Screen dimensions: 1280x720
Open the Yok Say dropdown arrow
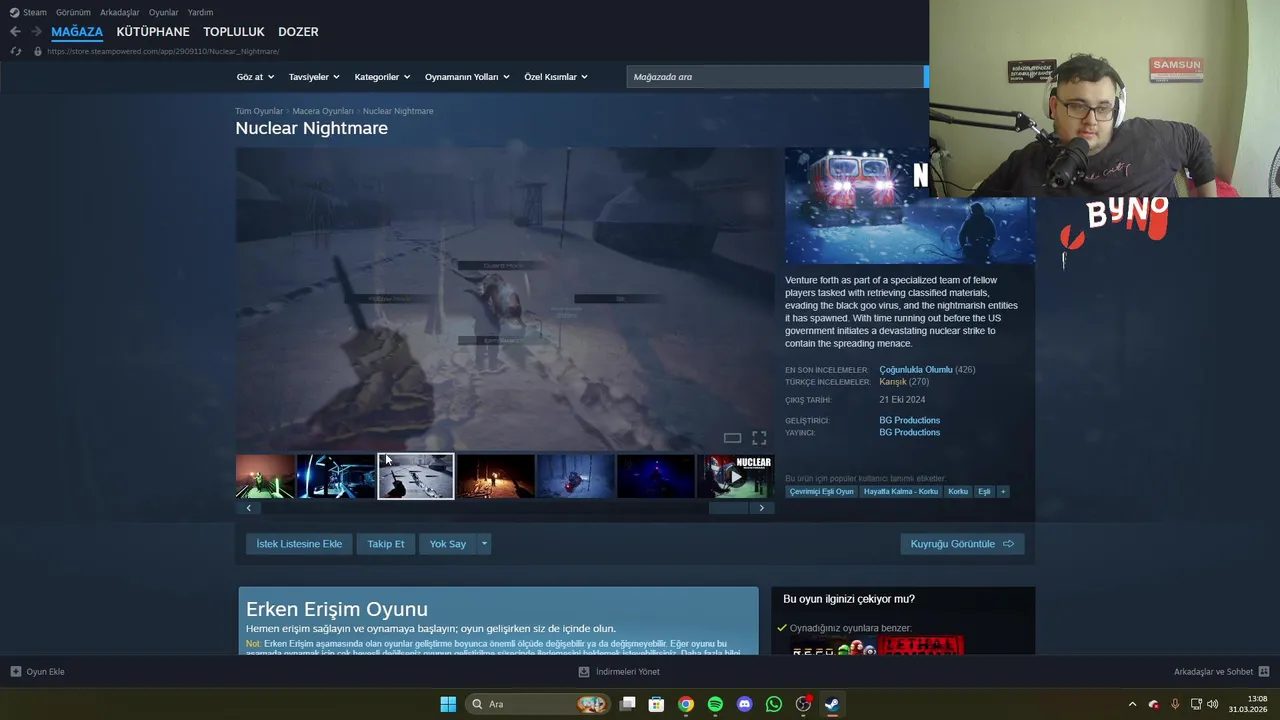[x=484, y=544]
